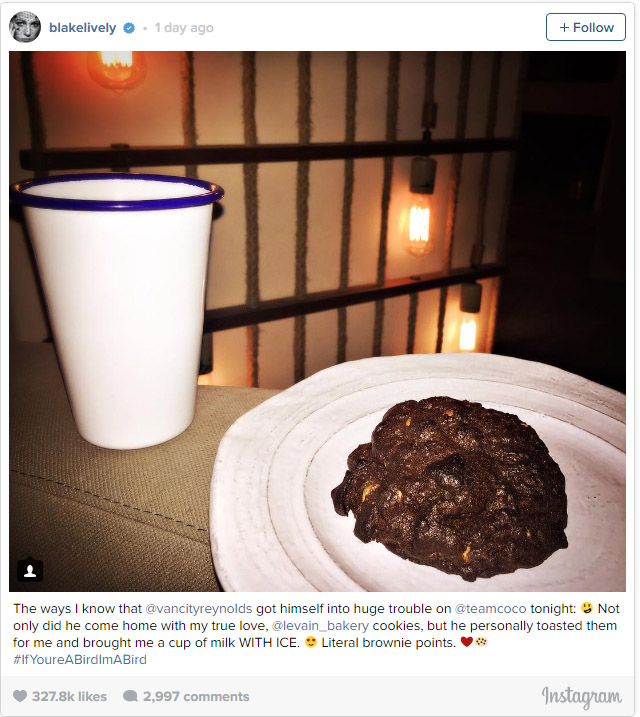The height and width of the screenshot is (717, 640).
Task: Follow the blakelively account
Action: 586,27
